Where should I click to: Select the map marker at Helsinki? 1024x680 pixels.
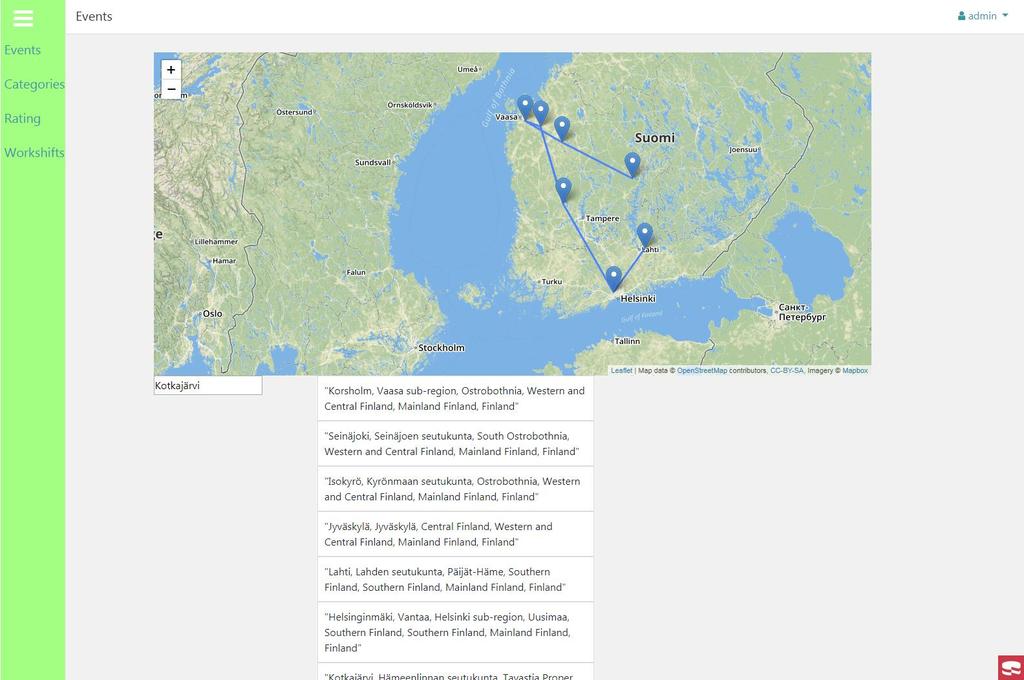[x=613, y=278]
